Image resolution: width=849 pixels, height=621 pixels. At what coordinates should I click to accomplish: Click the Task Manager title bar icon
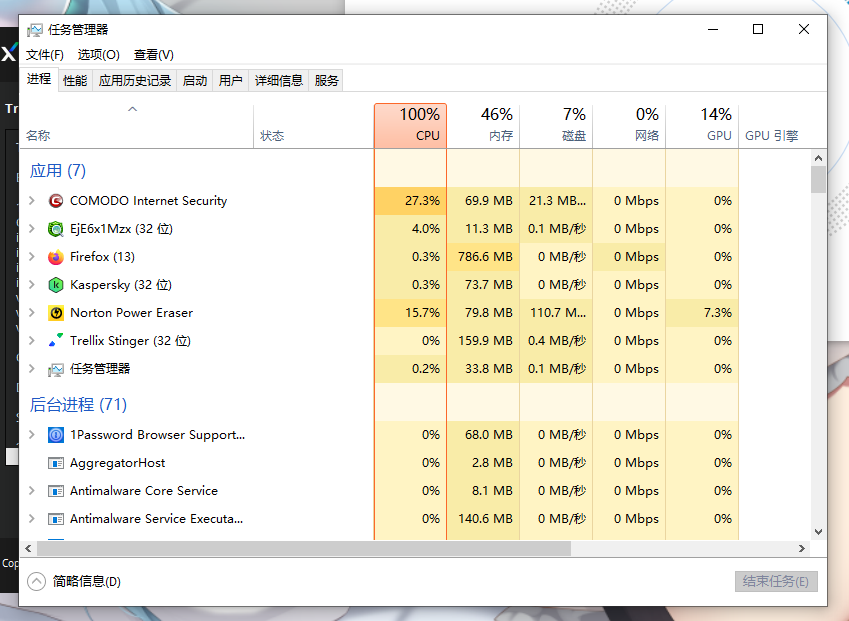35,30
